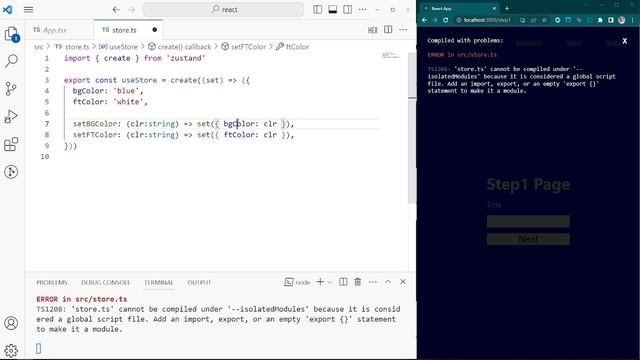This screenshot has height=360, width=640.
Task: Click the editor minimap preview
Action: (x=390, y=55)
